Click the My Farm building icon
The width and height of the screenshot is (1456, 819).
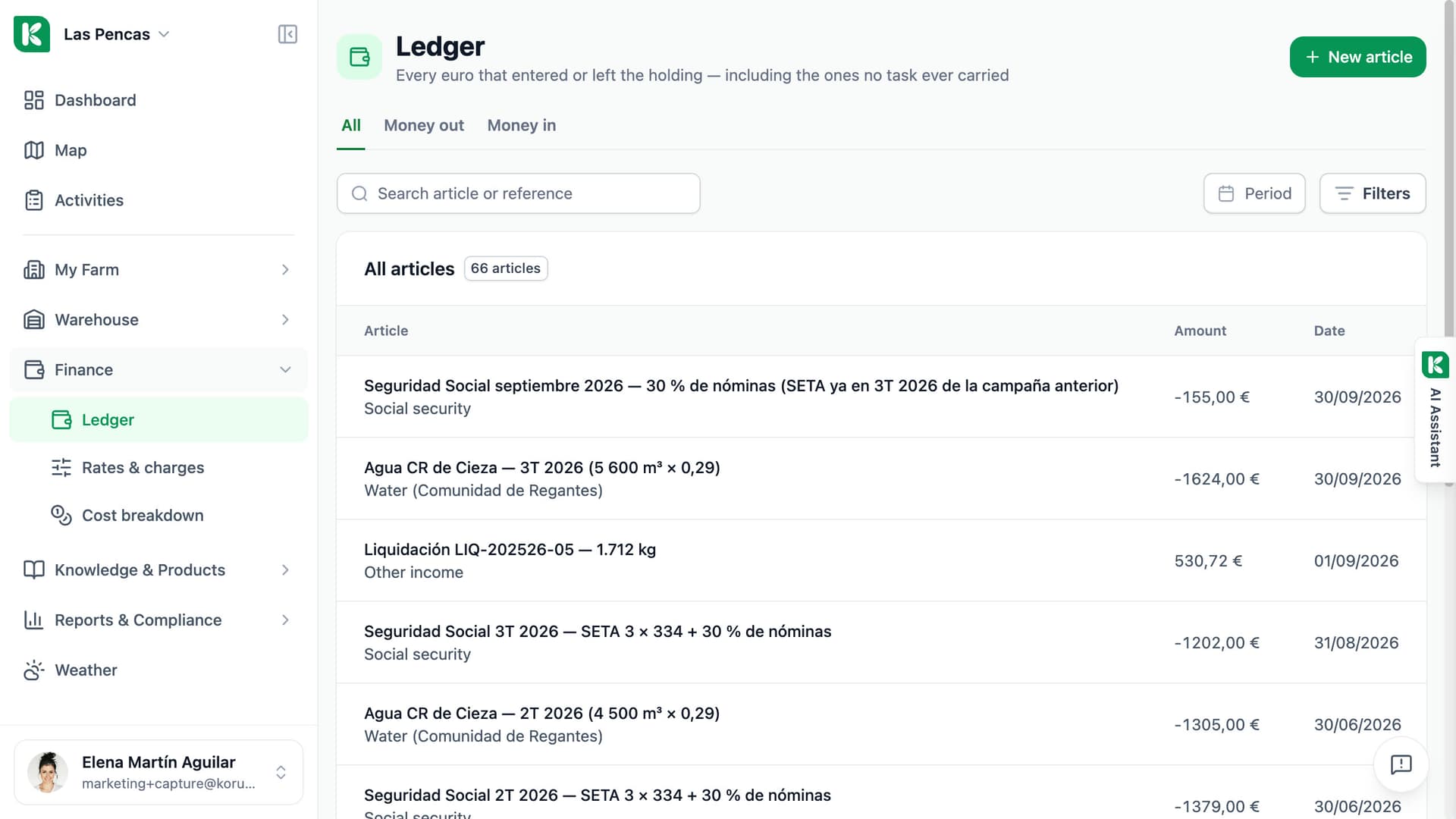coord(34,270)
